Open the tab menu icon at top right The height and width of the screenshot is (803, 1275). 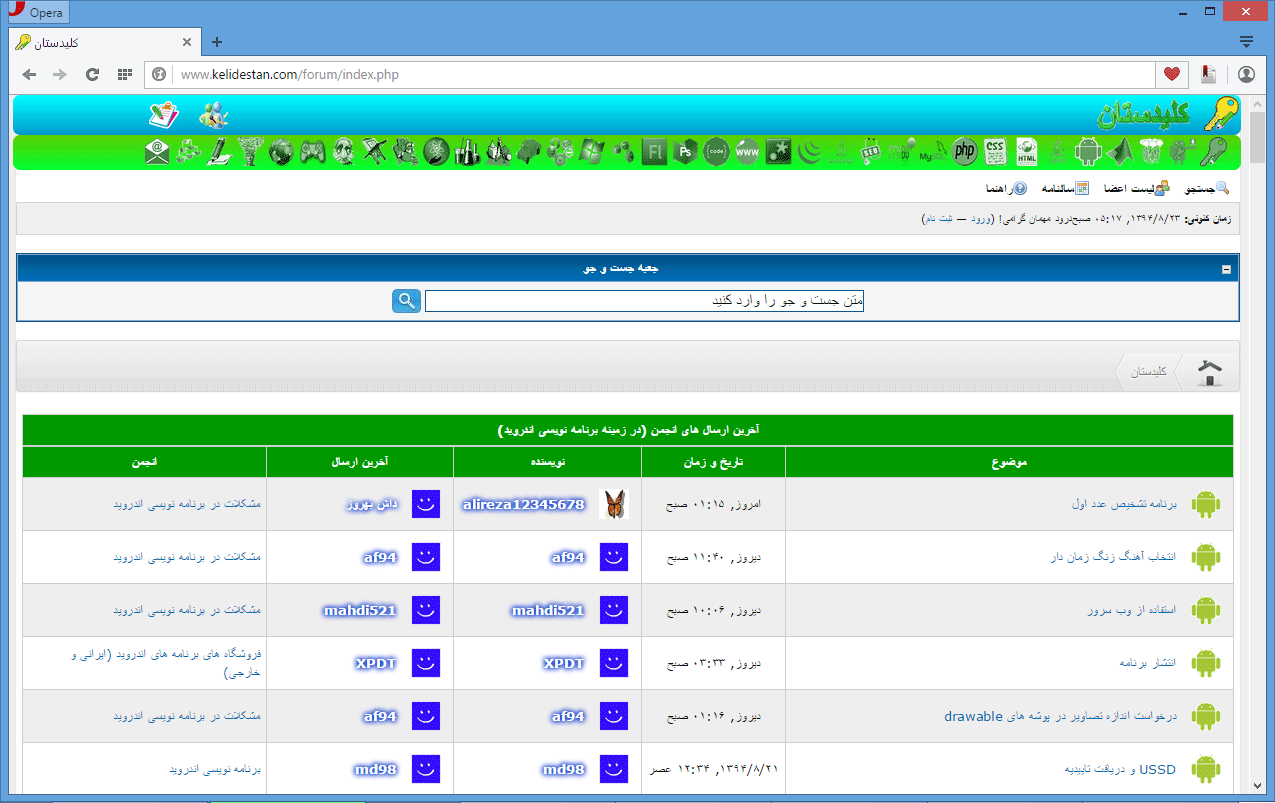[x=1246, y=42]
